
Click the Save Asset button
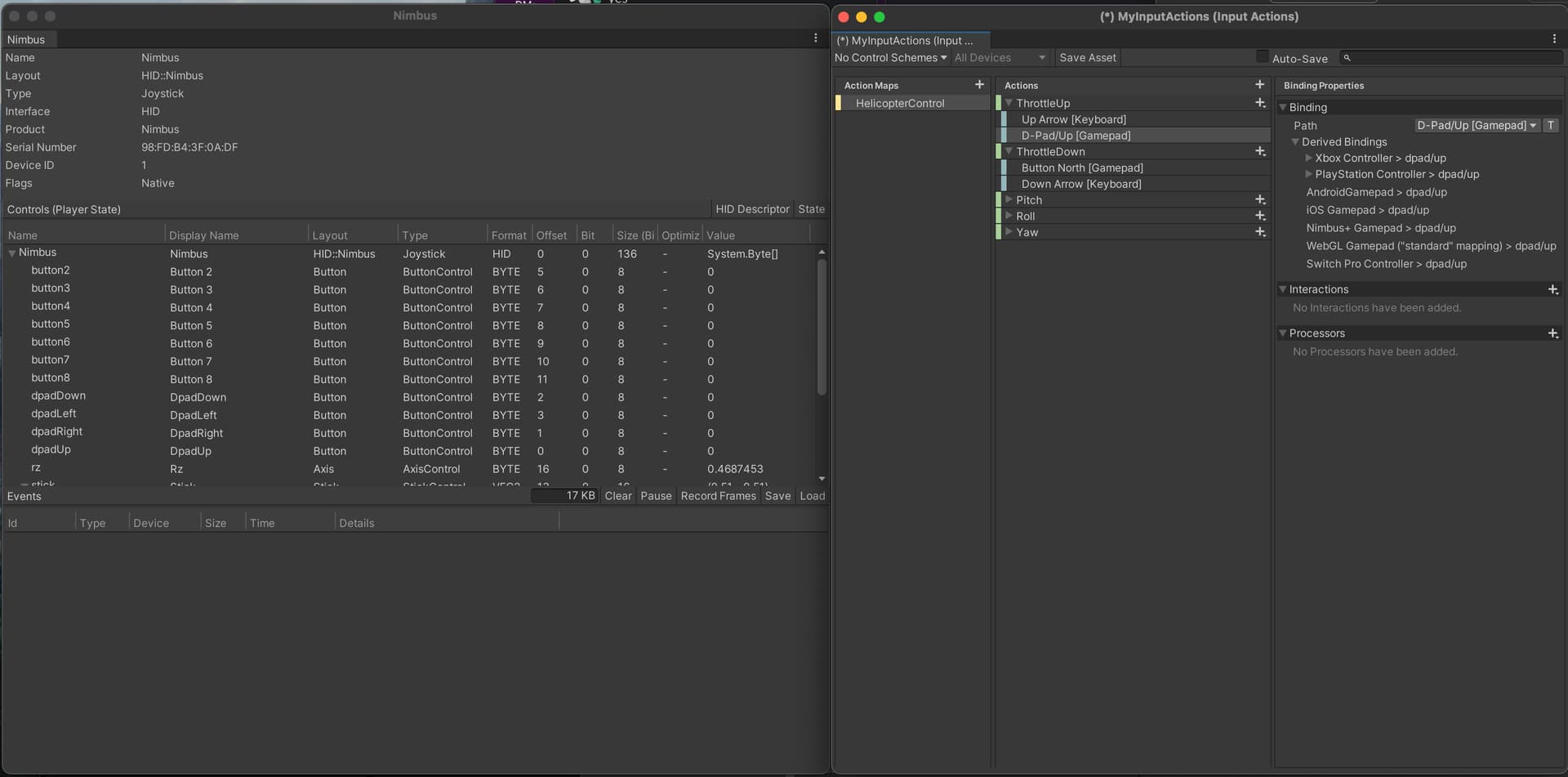coord(1087,57)
